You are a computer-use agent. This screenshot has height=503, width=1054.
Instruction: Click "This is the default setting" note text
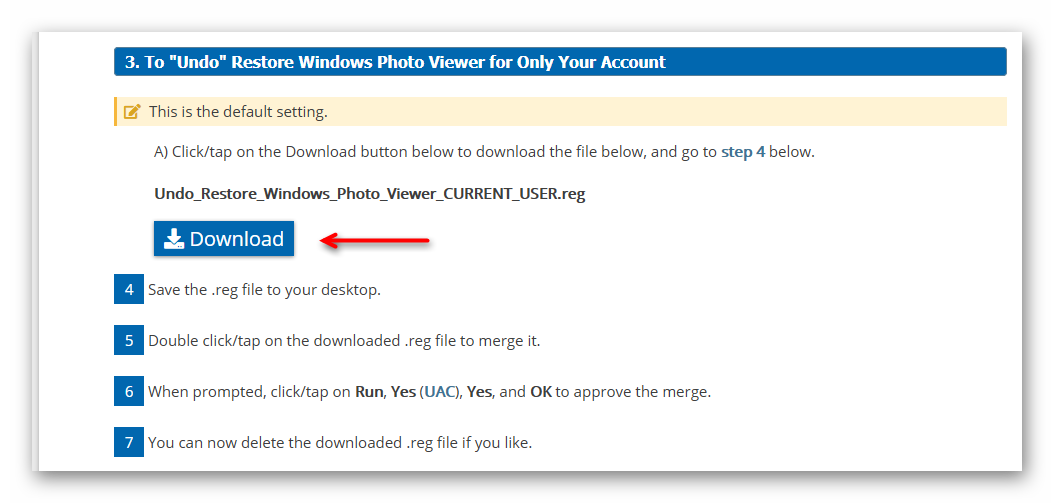[238, 112]
